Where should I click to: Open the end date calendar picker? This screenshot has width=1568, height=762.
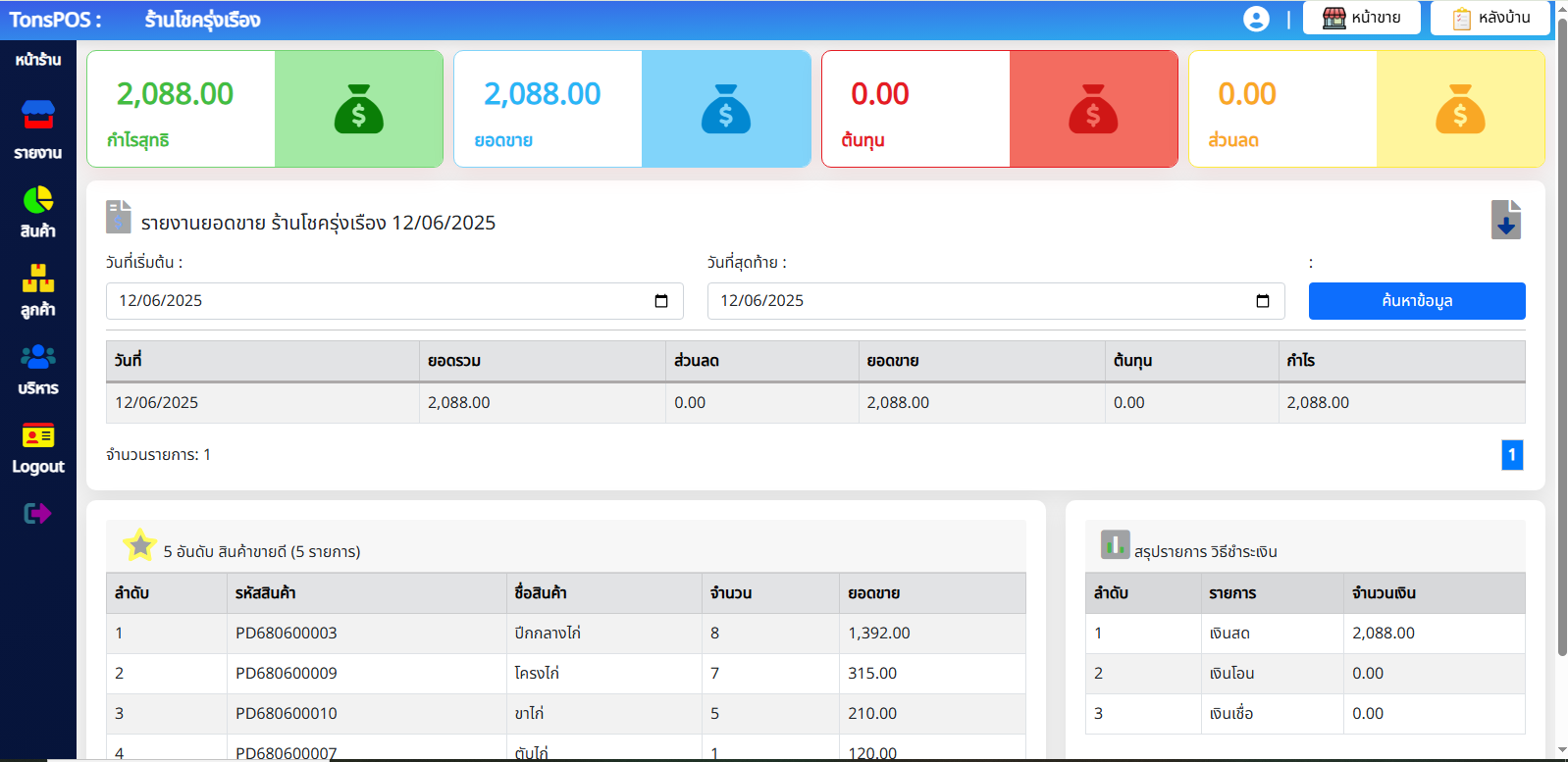1263,301
